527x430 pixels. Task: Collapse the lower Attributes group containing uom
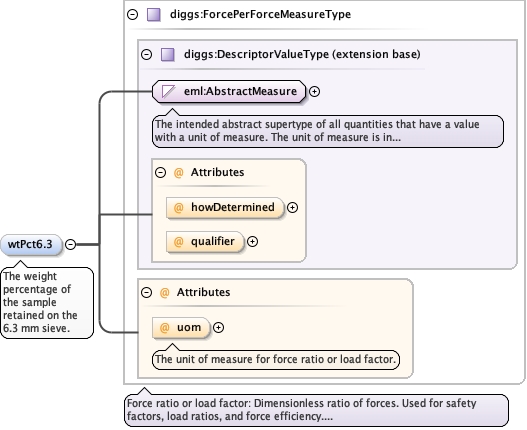(147, 292)
